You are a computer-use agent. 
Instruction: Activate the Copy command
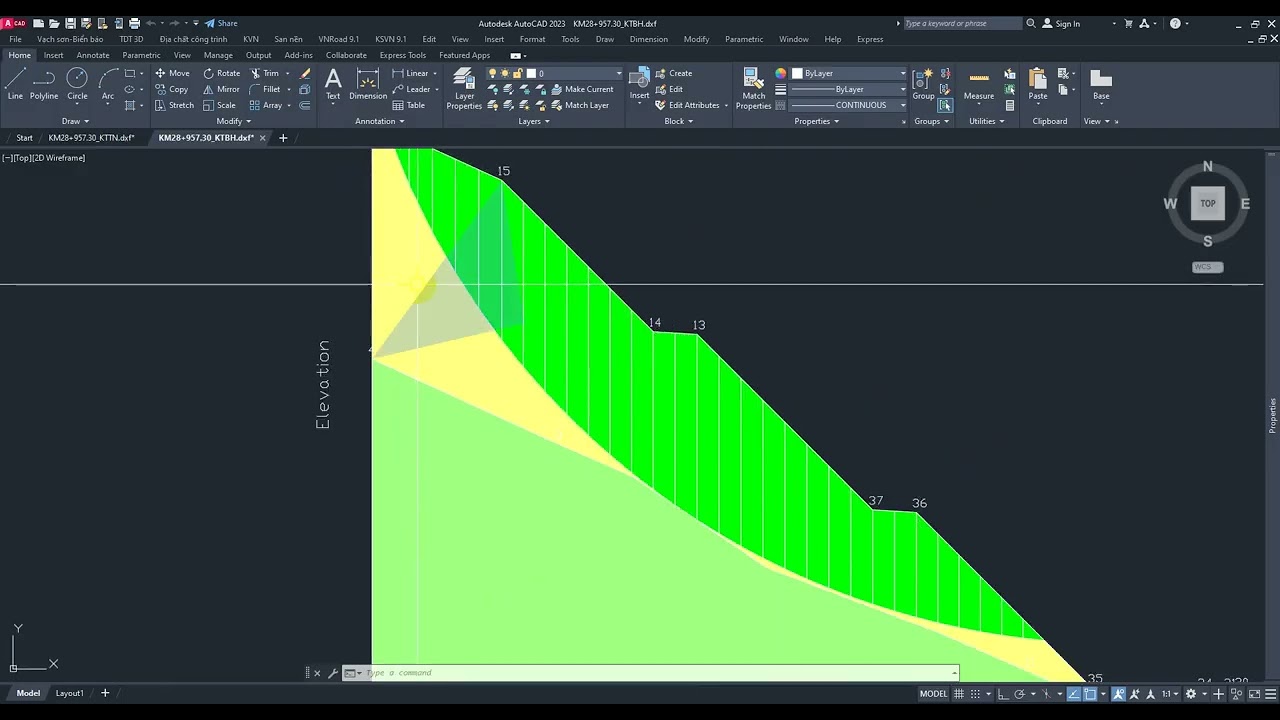171,89
